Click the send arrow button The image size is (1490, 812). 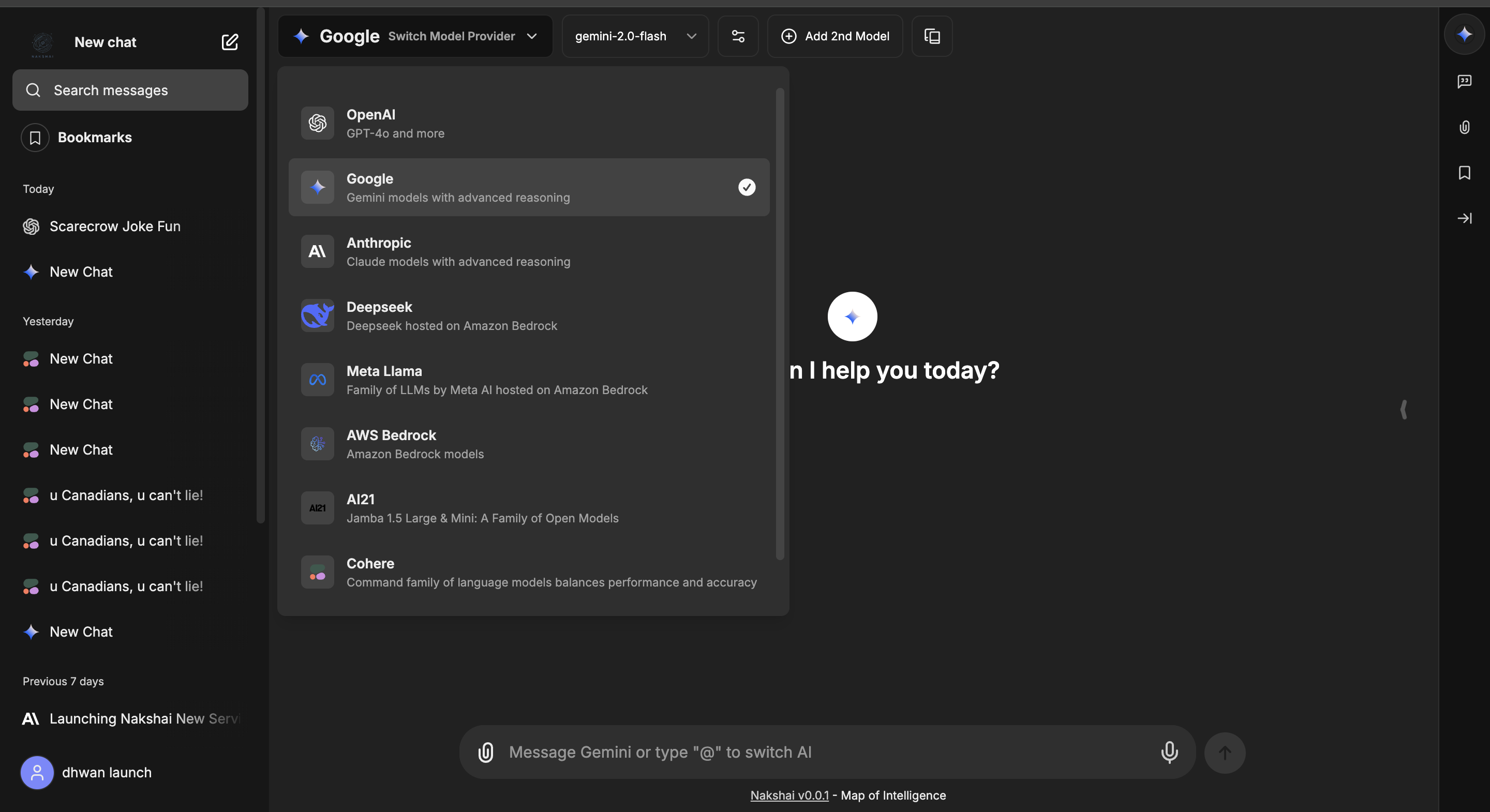coord(1224,753)
